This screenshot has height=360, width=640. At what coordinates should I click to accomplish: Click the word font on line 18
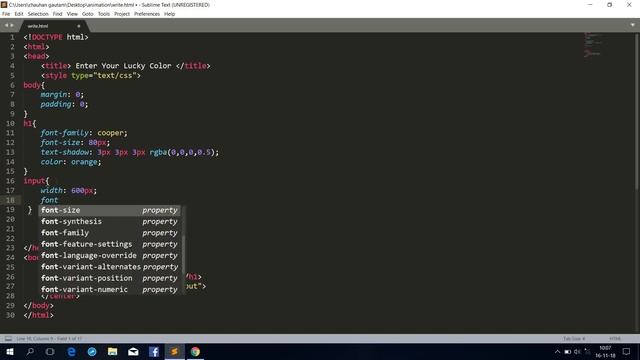click(x=49, y=200)
